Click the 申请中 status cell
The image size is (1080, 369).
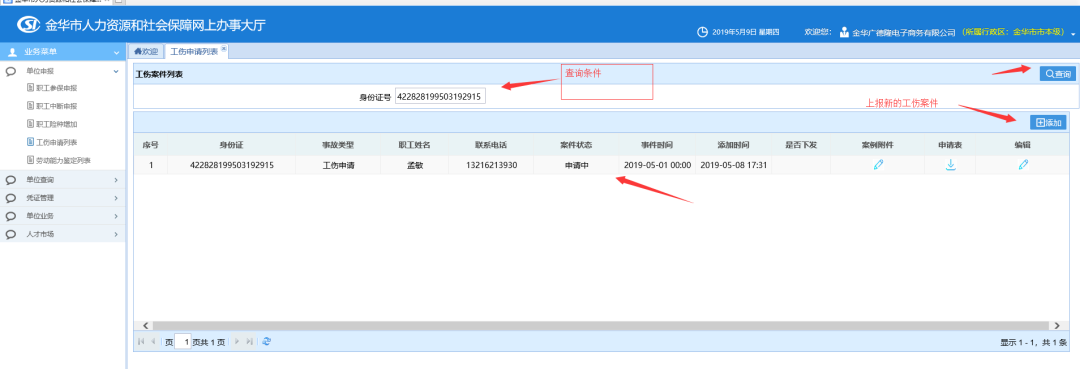[577, 165]
